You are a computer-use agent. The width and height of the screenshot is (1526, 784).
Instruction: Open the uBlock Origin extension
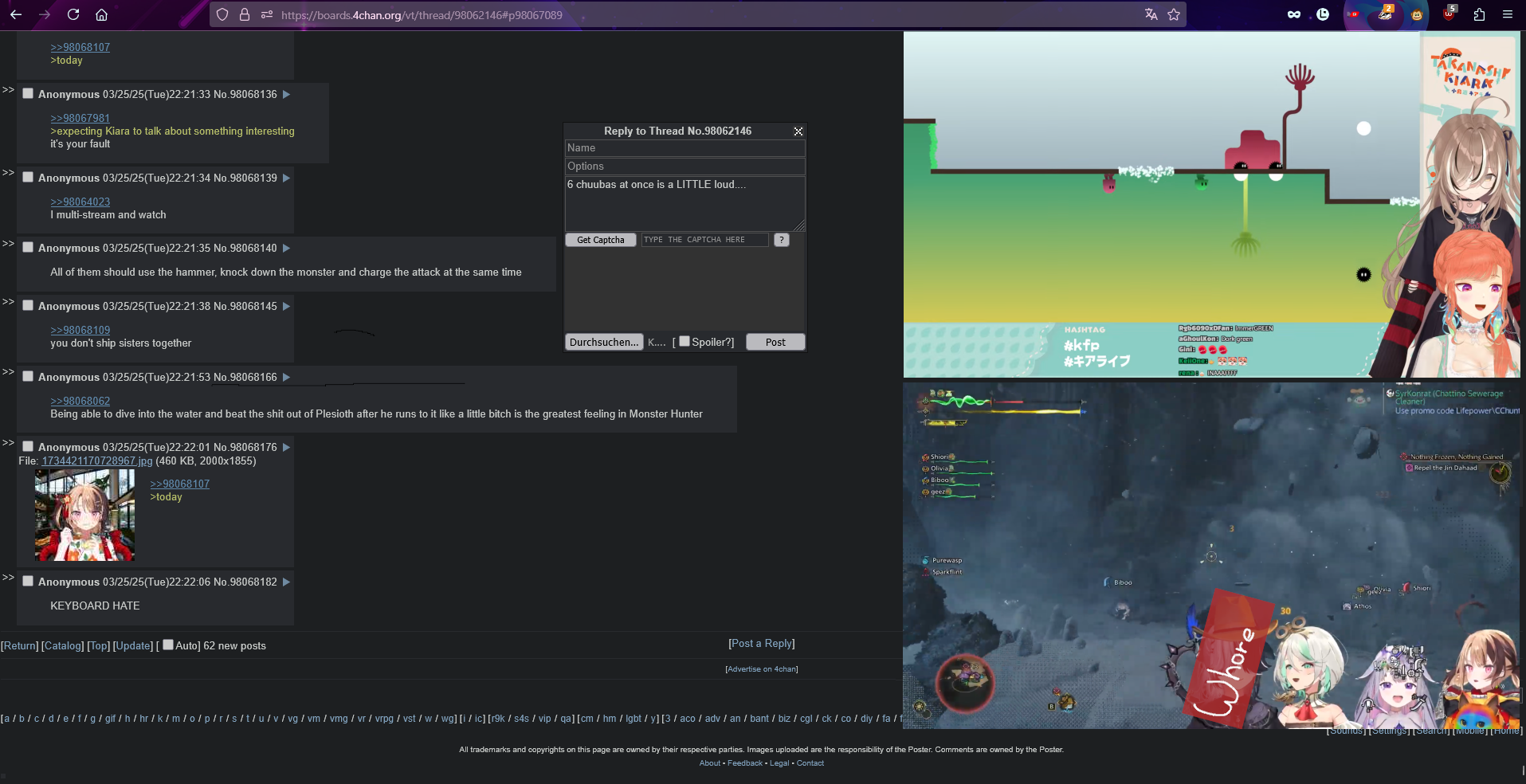click(x=1449, y=14)
